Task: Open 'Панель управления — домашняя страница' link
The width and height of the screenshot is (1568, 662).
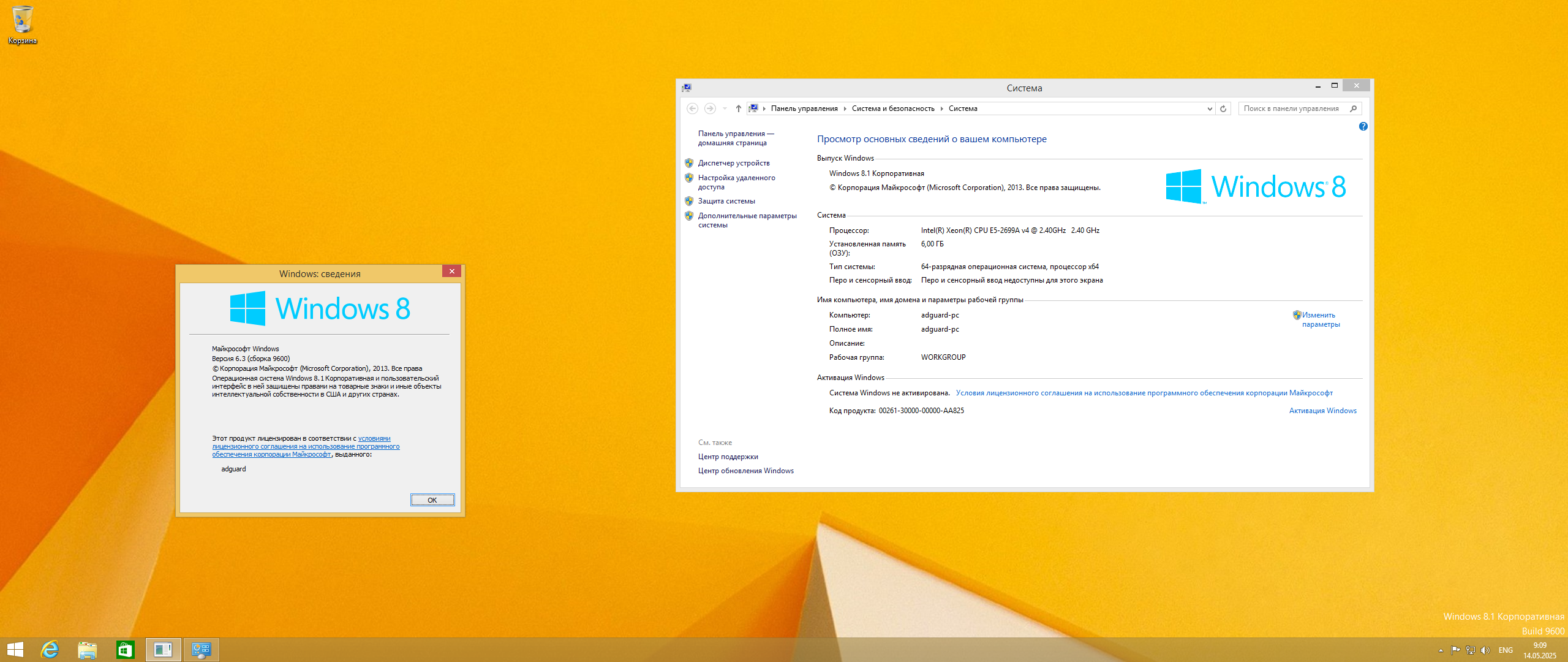Action: (x=736, y=138)
